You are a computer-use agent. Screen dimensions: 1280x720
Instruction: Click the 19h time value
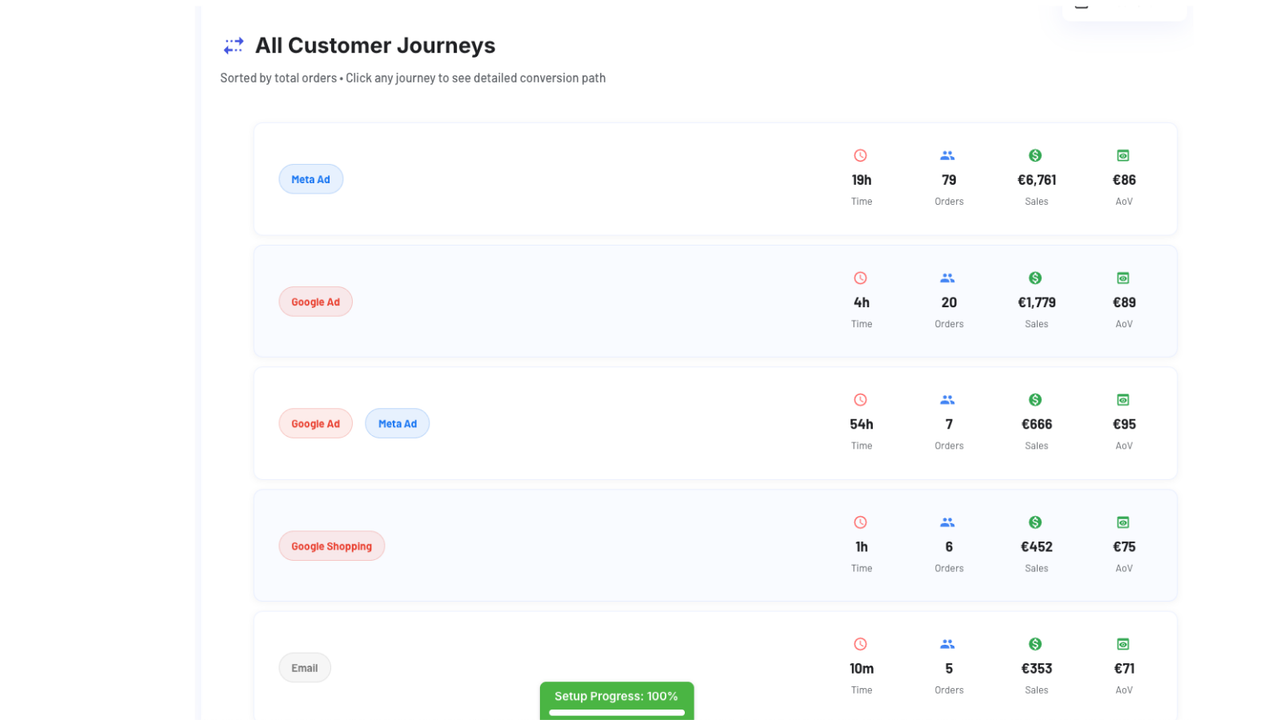coord(861,180)
